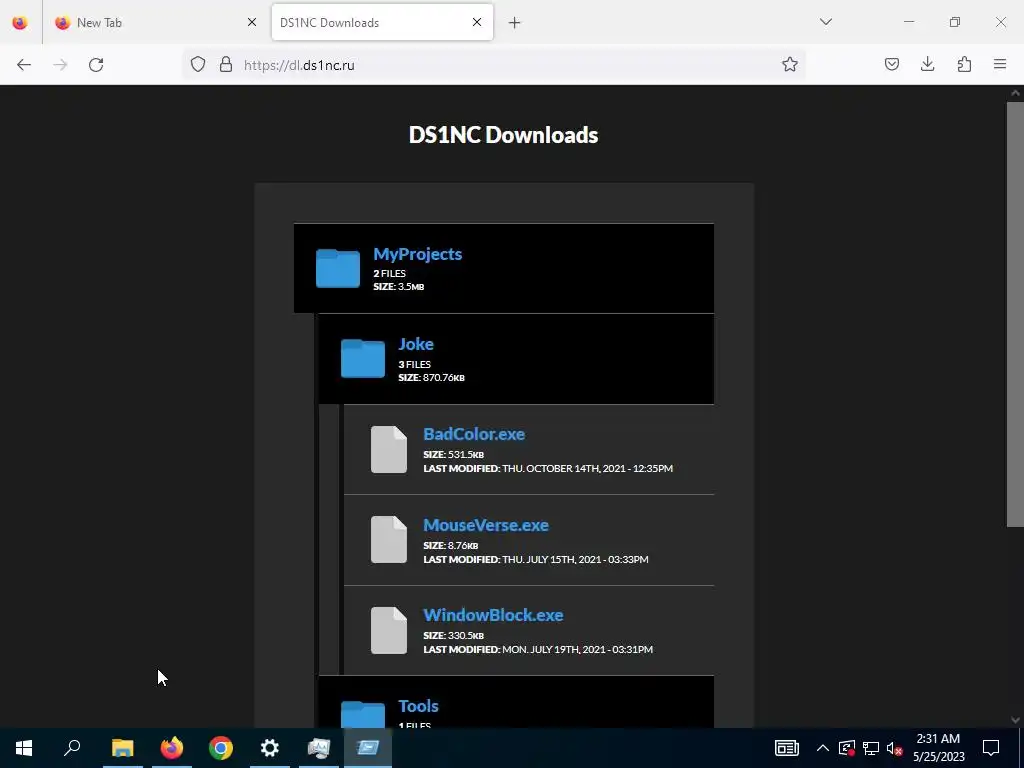Close the New Tab tab
The image size is (1024, 768).
click(251, 22)
